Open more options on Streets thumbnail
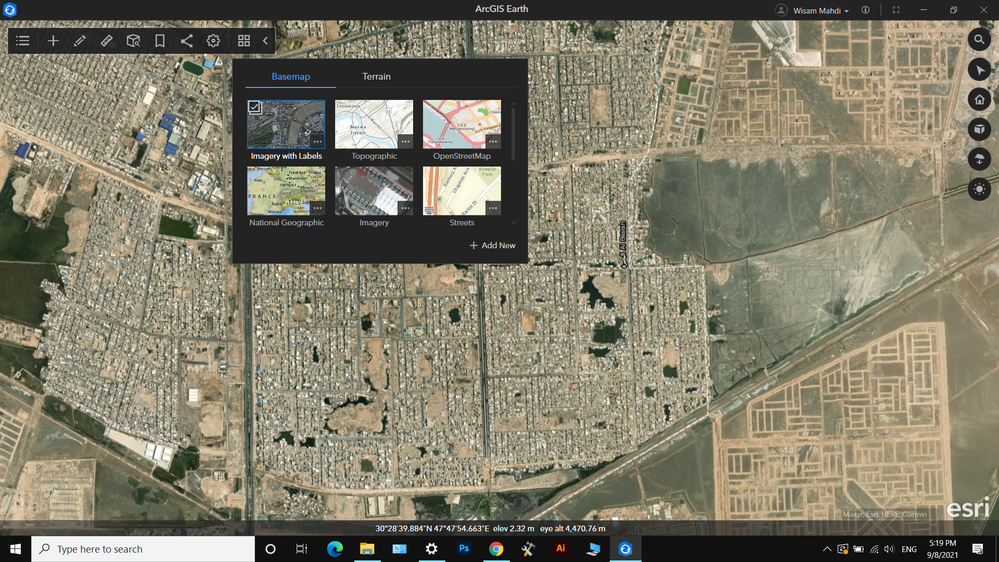Viewport: 999px width, 562px height. (493, 208)
